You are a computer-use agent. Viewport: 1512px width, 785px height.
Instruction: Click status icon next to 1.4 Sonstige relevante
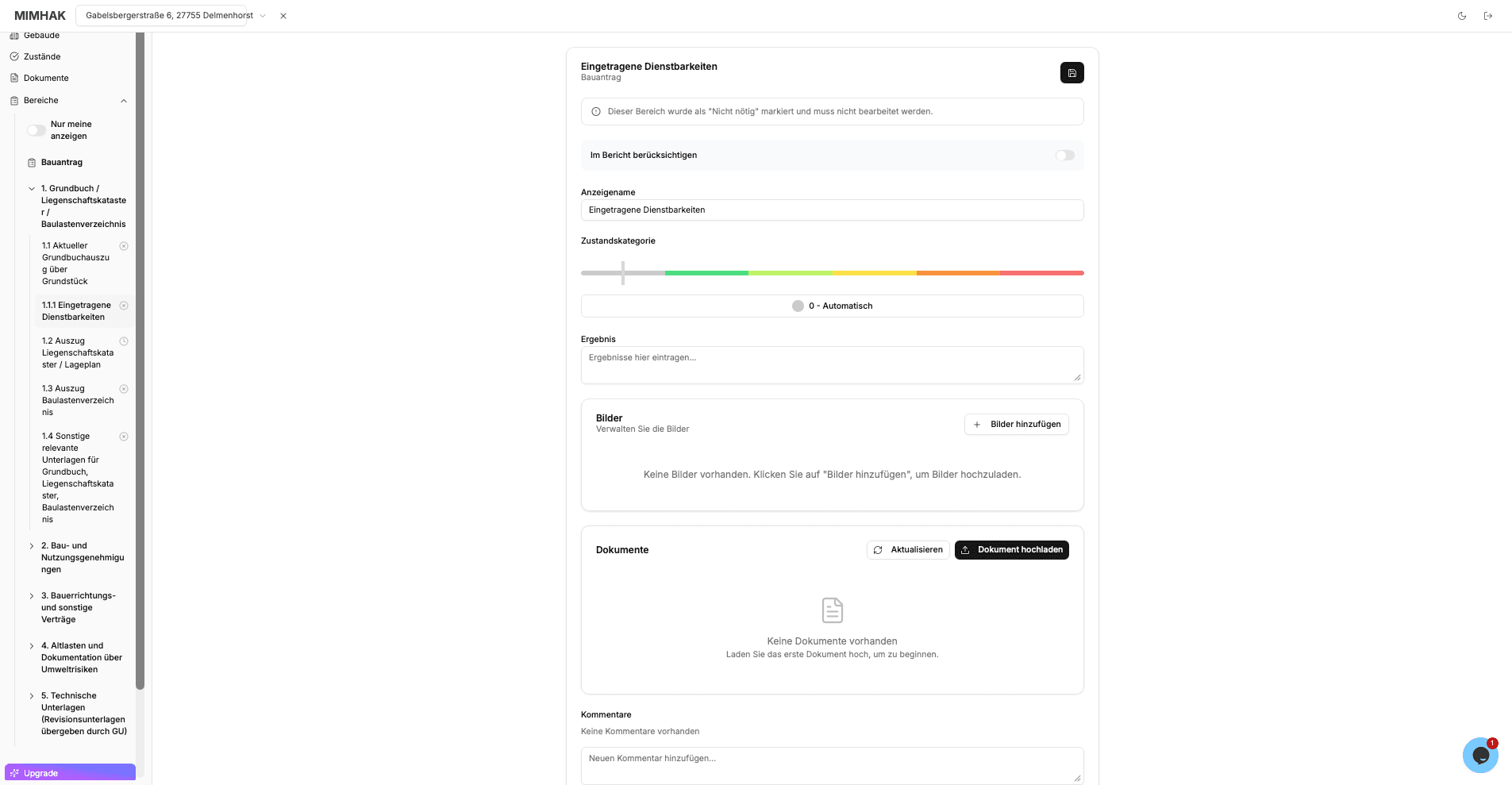point(124,437)
